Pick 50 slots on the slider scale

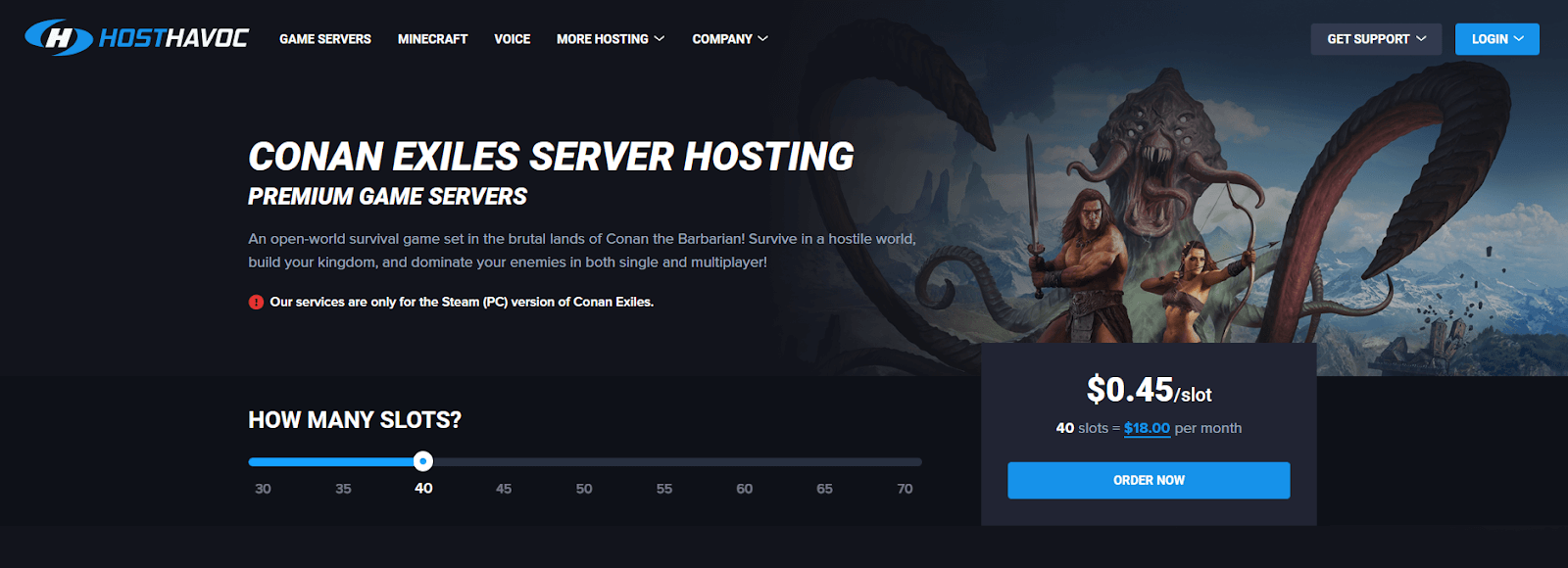(584, 489)
